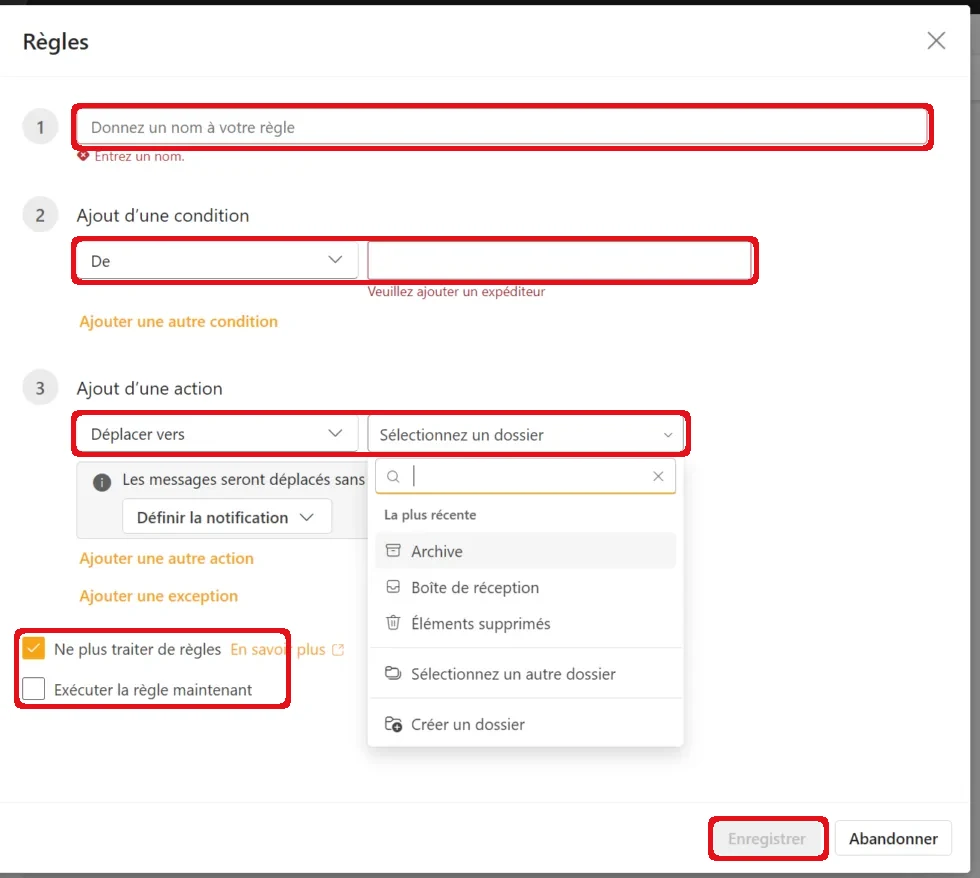Click the new-folder plus icon
The width and height of the screenshot is (980, 878).
[x=394, y=724]
